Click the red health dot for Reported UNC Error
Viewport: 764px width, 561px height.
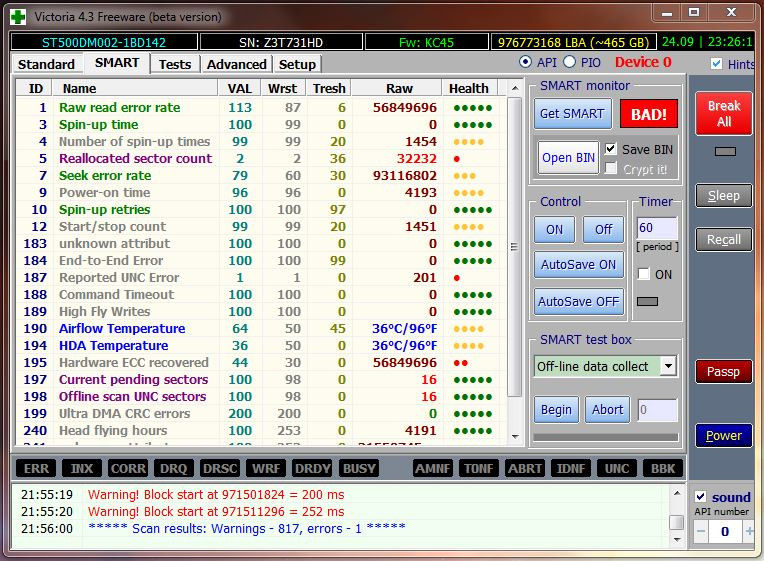tap(457, 278)
